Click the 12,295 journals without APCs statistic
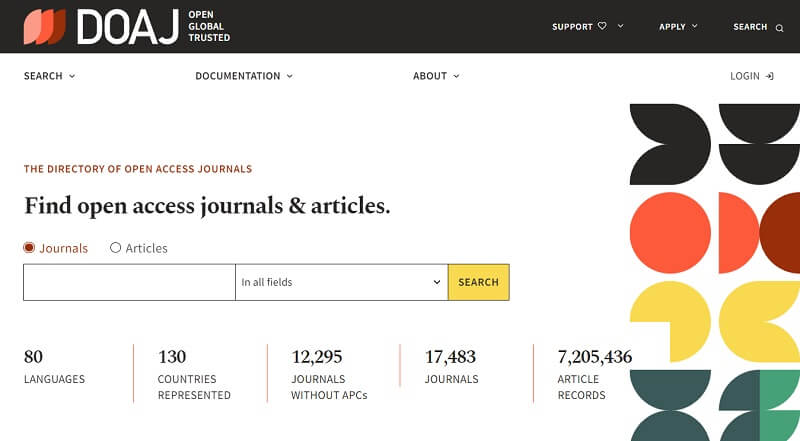Viewport: 800px width, 441px height. pyautogui.click(x=329, y=374)
